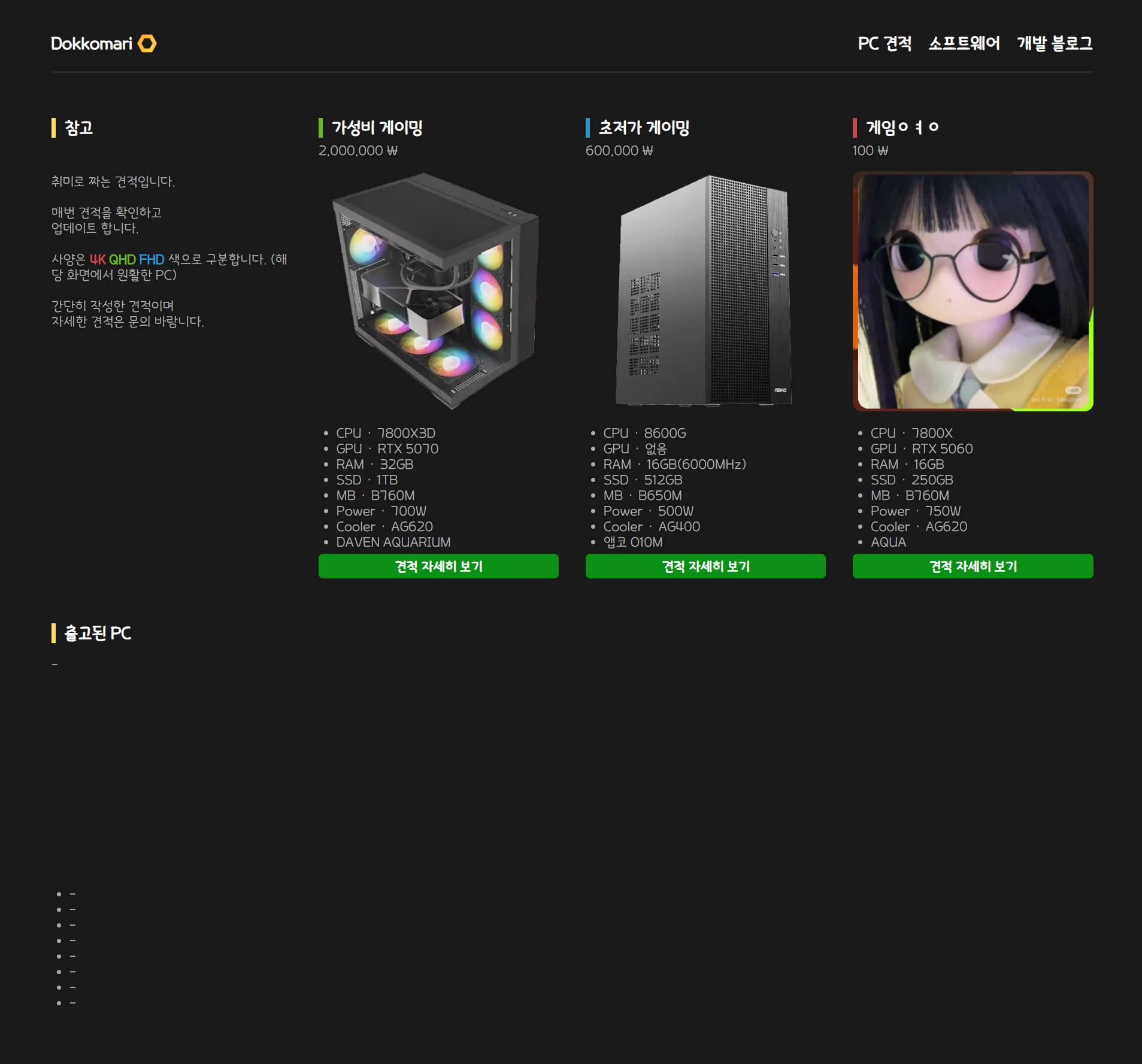View details for the 100 ₩ build

[973, 566]
